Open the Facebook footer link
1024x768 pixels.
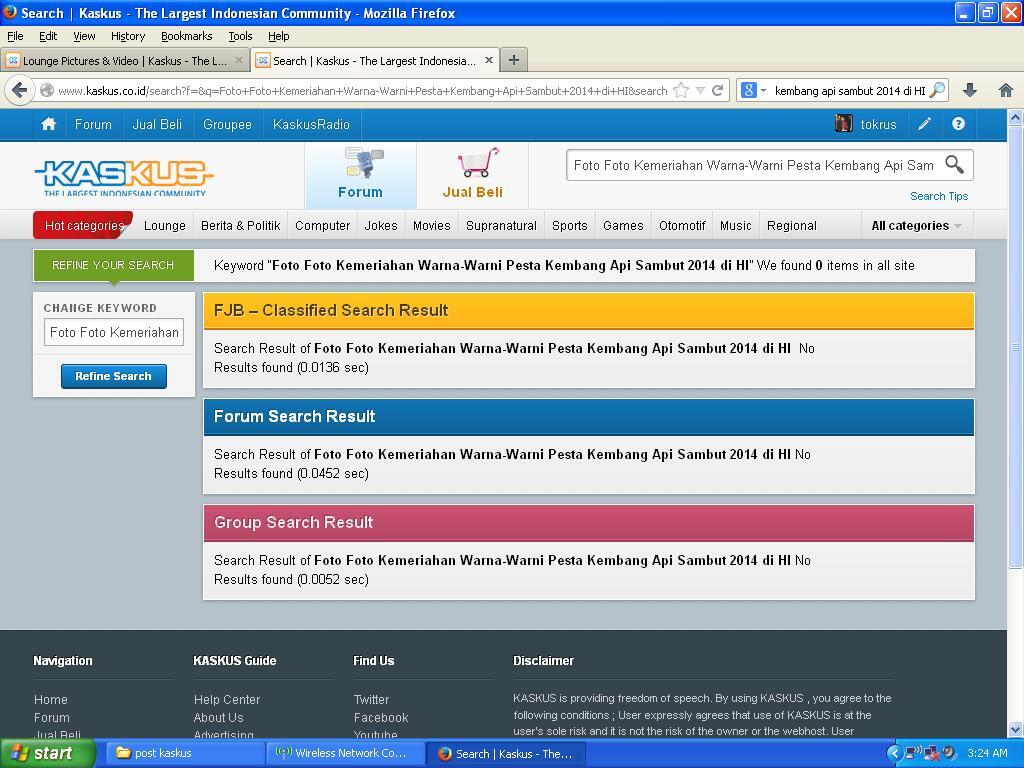pyautogui.click(x=381, y=717)
